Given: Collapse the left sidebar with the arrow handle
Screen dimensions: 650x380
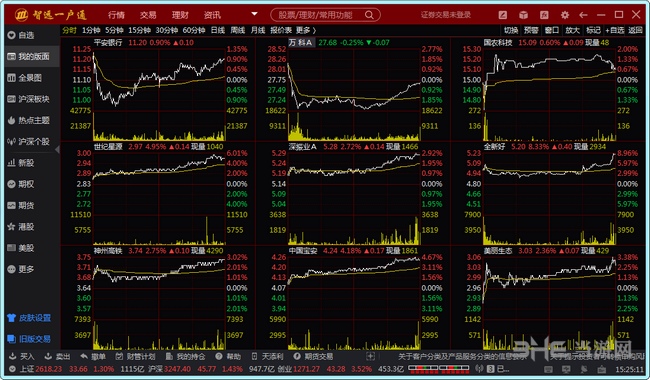Looking at the screenshot, I should (x=58, y=149).
